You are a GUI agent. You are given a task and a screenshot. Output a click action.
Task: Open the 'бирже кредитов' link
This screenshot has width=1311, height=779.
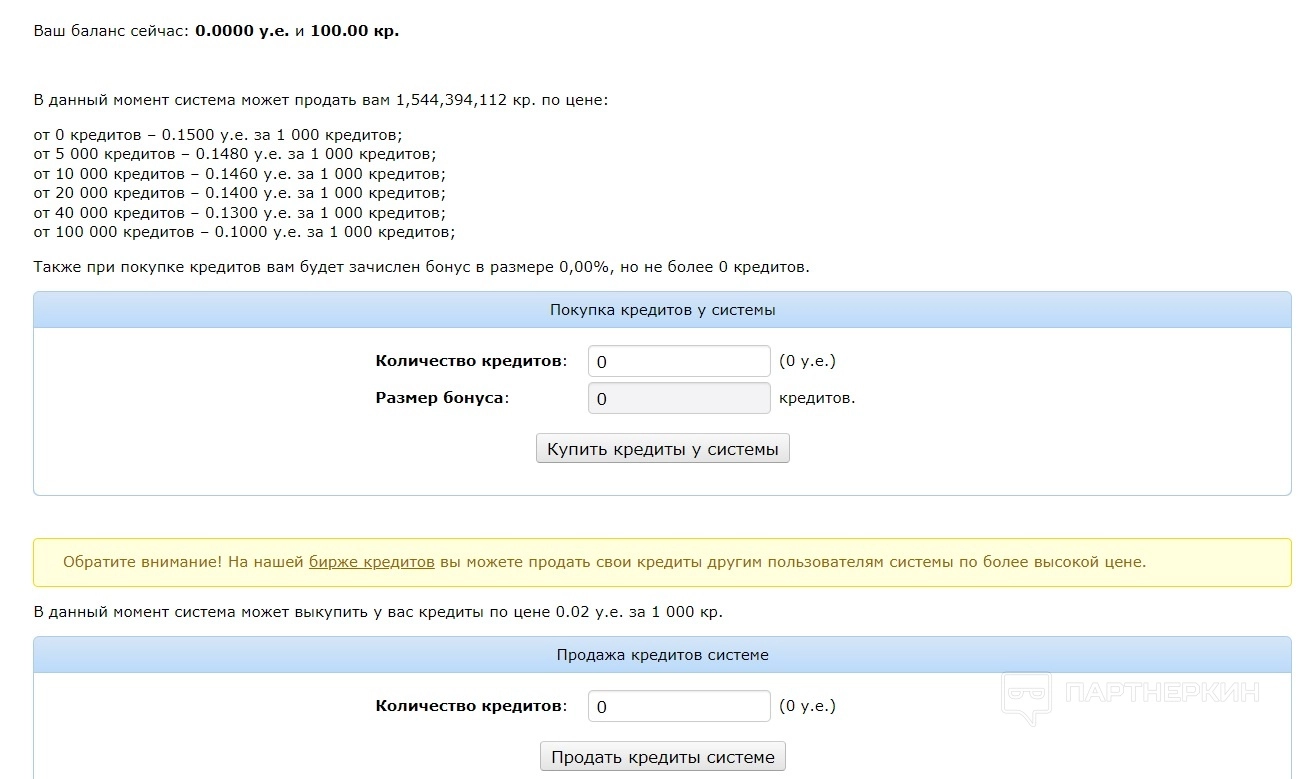pyautogui.click(x=372, y=562)
